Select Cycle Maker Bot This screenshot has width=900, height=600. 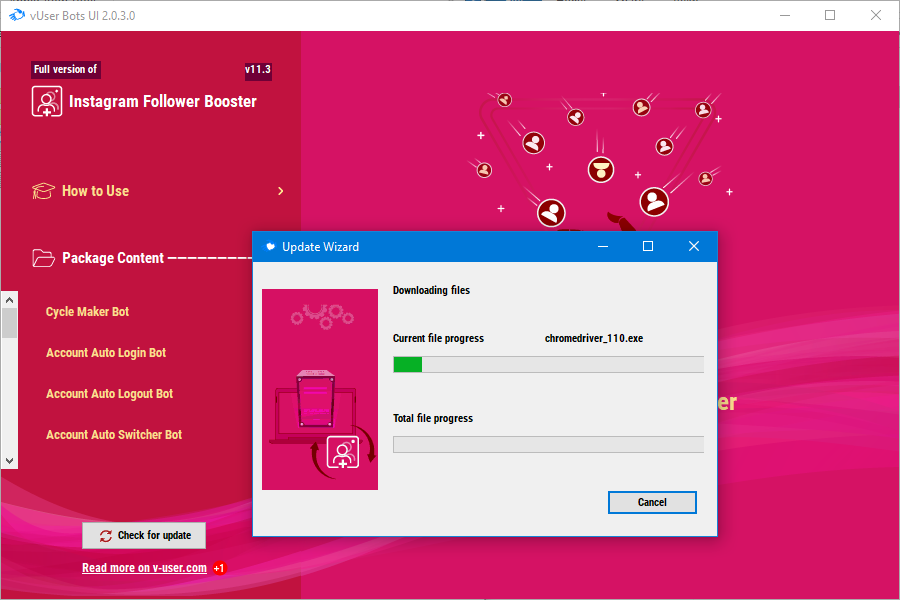(x=87, y=312)
